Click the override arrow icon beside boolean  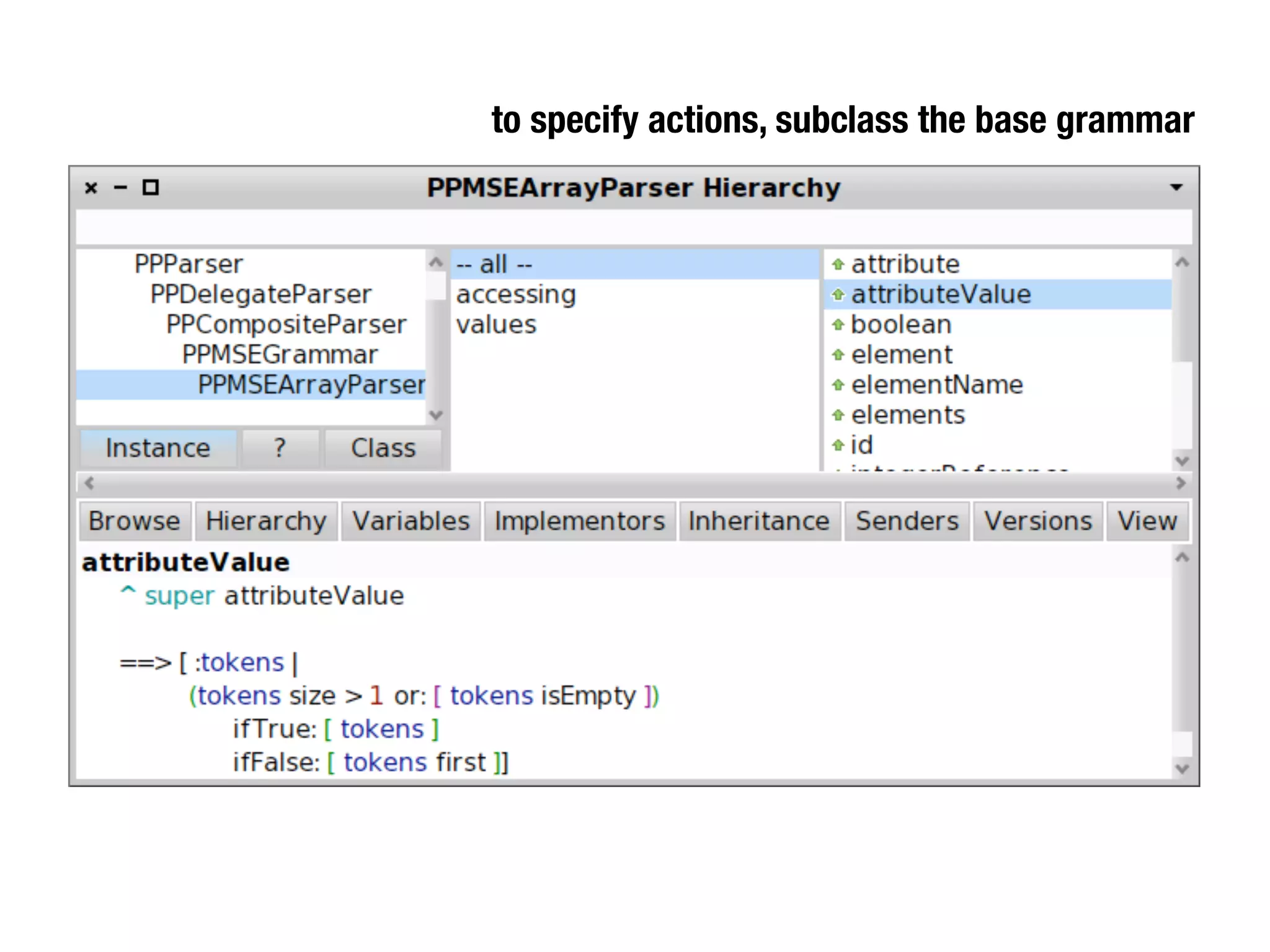pyautogui.click(x=838, y=325)
